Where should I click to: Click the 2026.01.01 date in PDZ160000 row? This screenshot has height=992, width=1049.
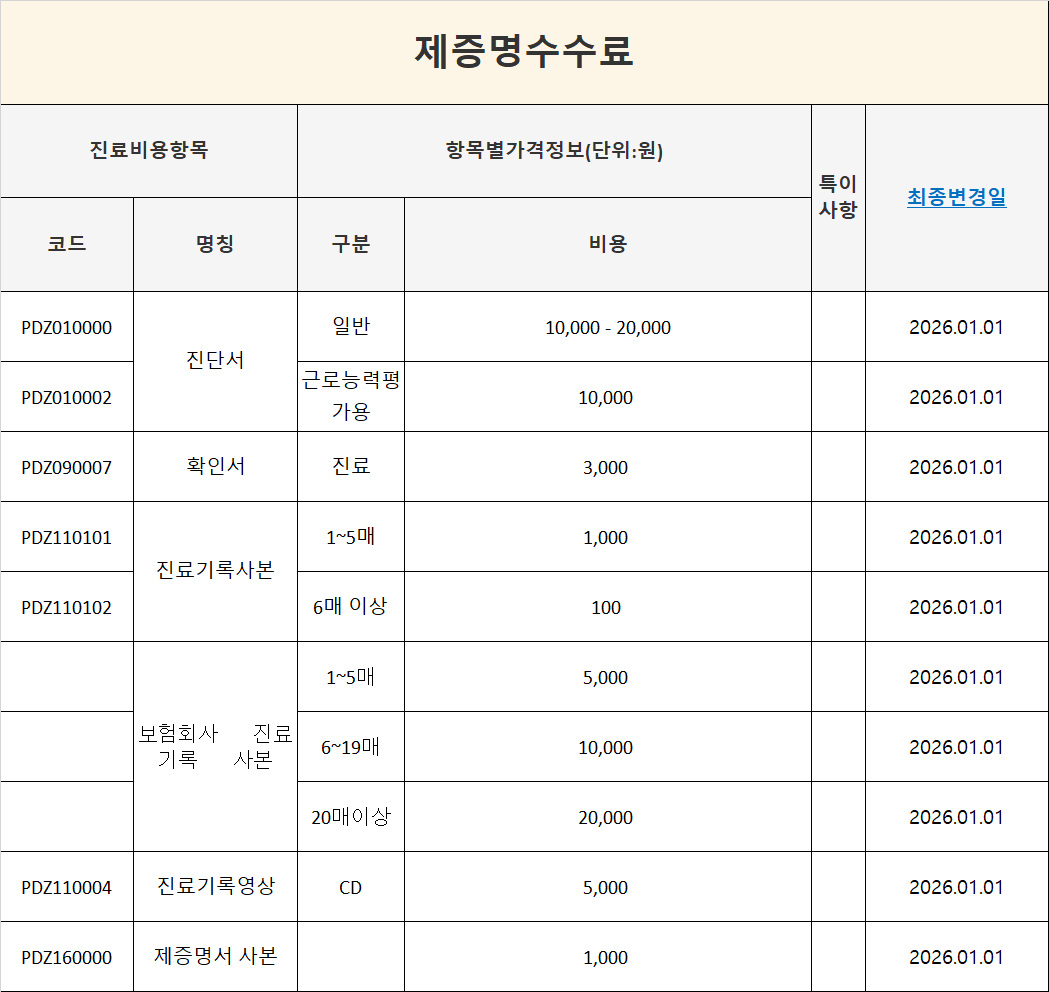click(x=957, y=957)
